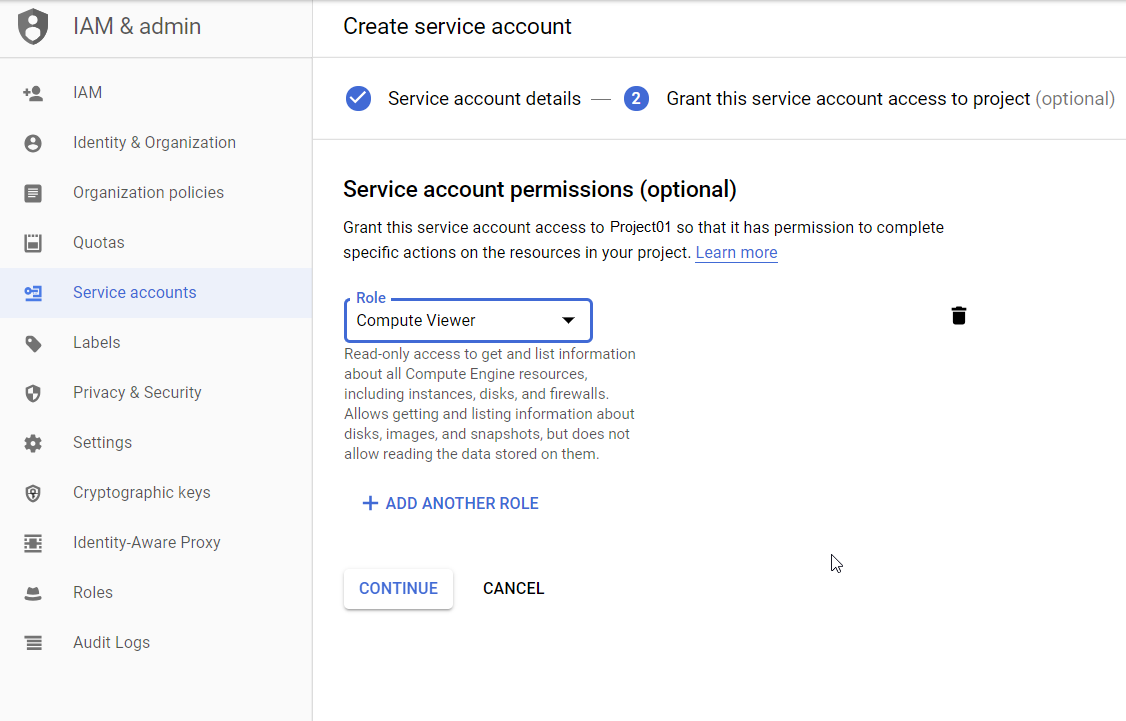Click the Roles sidebar icon
The width and height of the screenshot is (1126, 721).
(33, 592)
